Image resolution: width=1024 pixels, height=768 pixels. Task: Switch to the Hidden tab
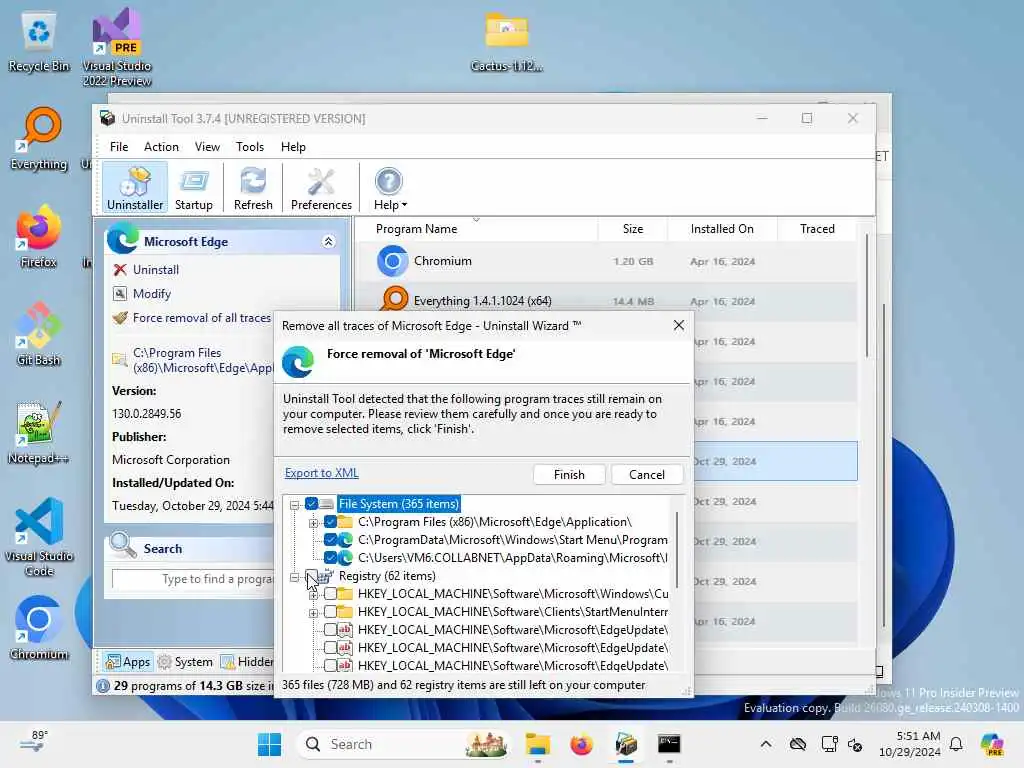click(247, 662)
